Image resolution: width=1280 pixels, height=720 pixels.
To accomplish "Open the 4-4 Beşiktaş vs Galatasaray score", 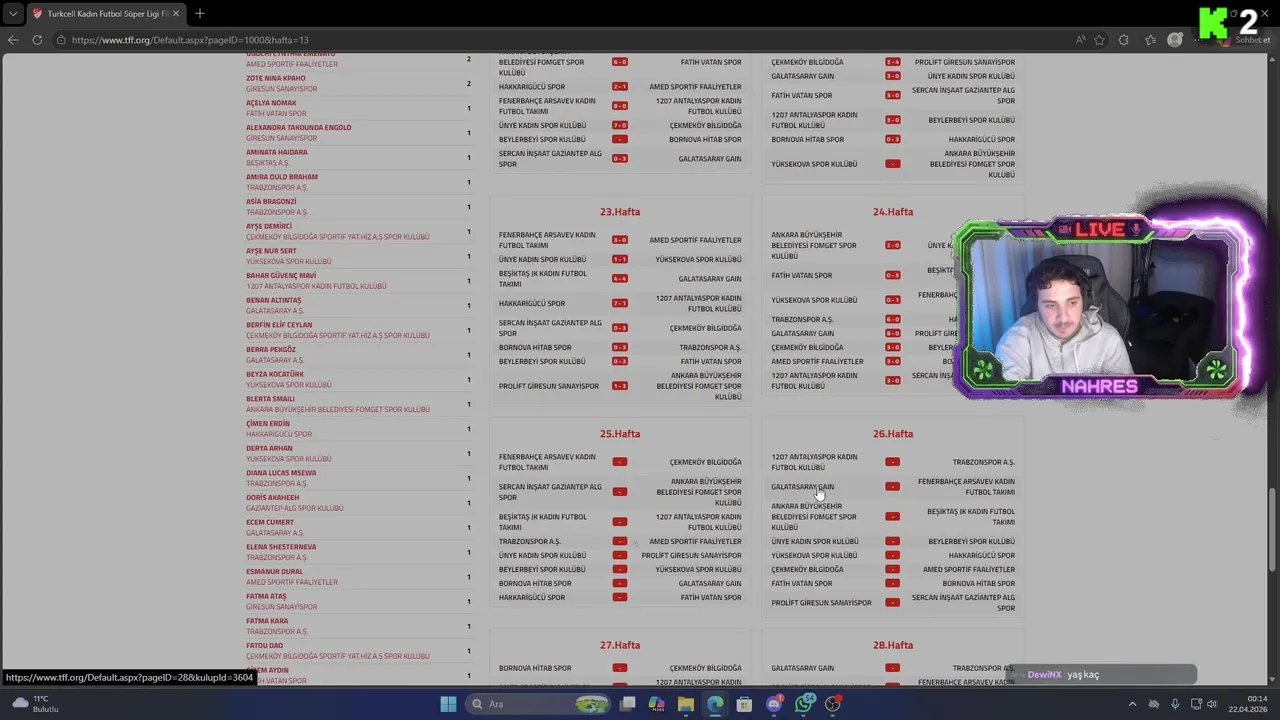I will (x=620, y=279).
